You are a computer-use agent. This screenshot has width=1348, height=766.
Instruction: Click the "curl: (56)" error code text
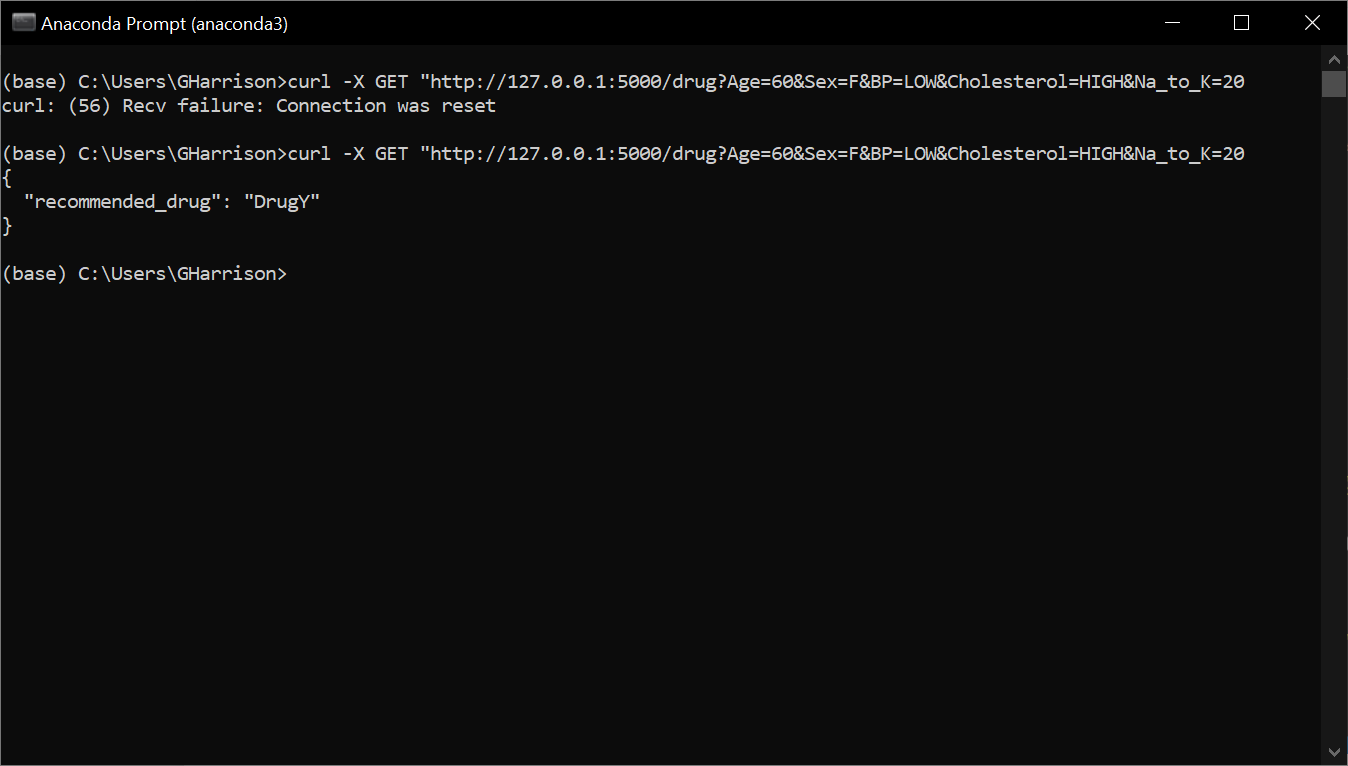pos(56,106)
